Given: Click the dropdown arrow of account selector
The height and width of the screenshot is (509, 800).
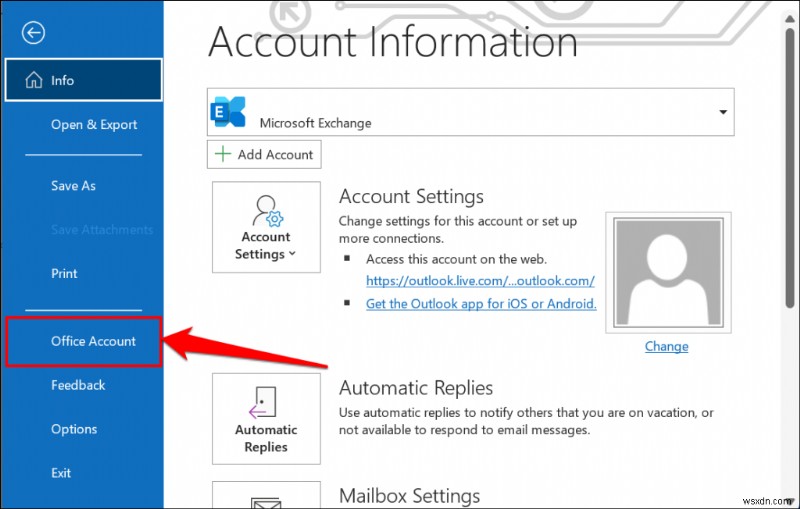Looking at the screenshot, I should pos(723,112).
